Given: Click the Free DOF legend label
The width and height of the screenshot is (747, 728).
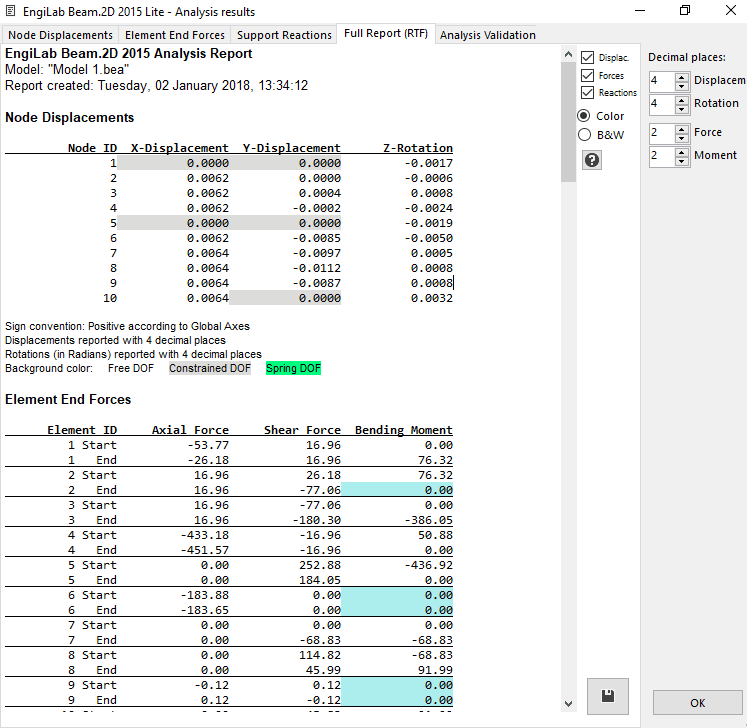Looking at the screenshot, I should pyautogui.click(x=131, y=368).
